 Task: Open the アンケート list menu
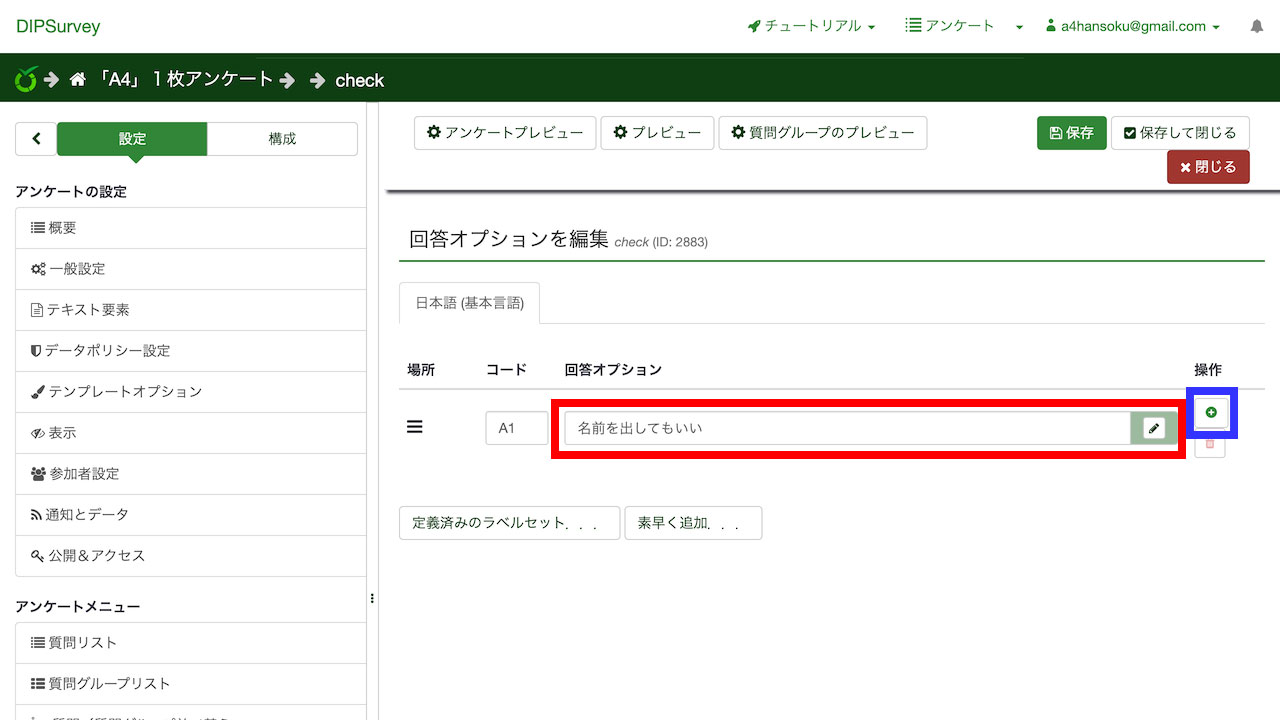click(x=949, y=26)
